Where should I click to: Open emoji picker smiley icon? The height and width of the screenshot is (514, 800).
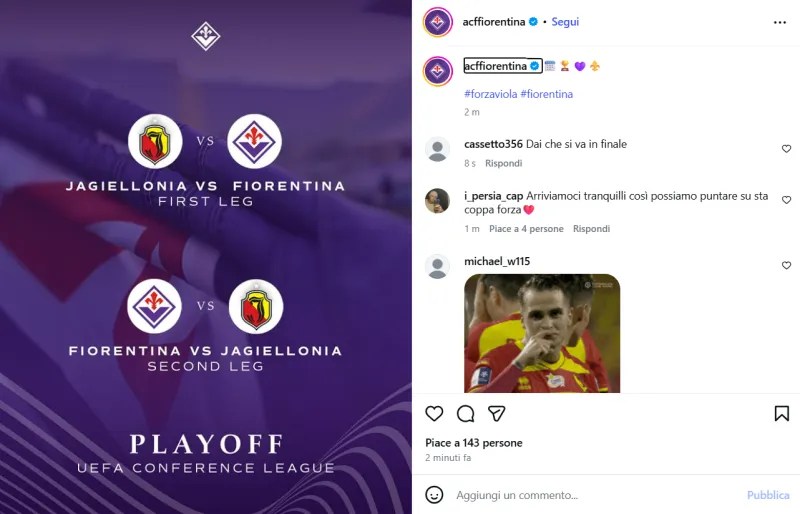pos(434,495)
